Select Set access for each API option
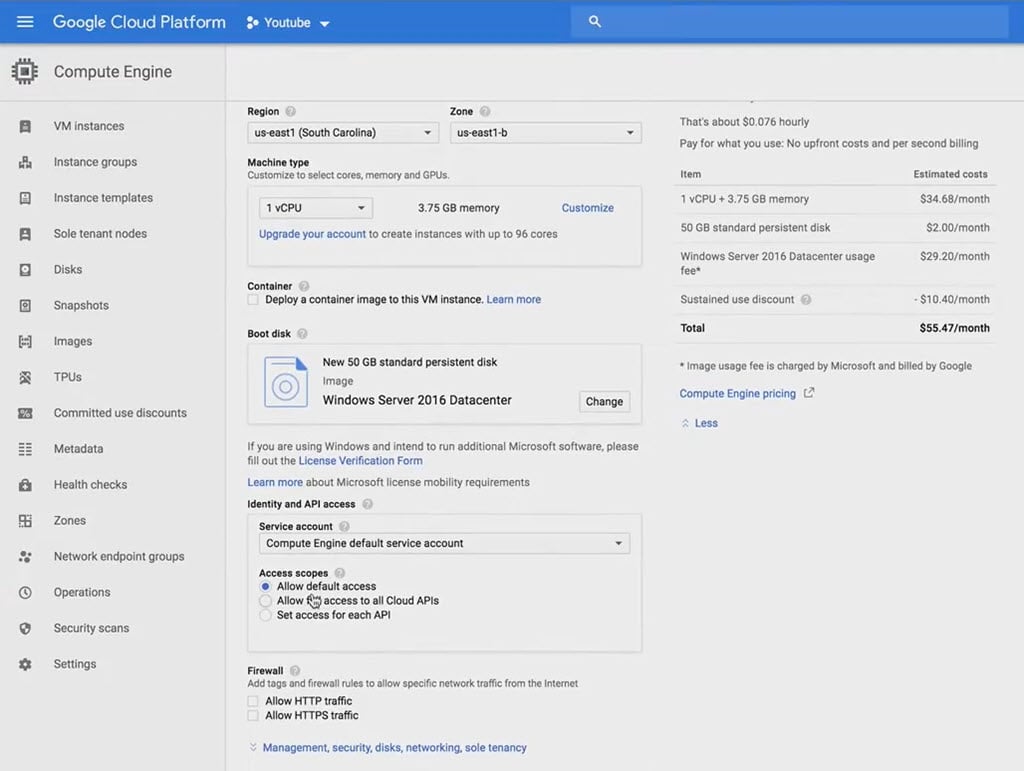The image size is (1024, 771). 265,615
